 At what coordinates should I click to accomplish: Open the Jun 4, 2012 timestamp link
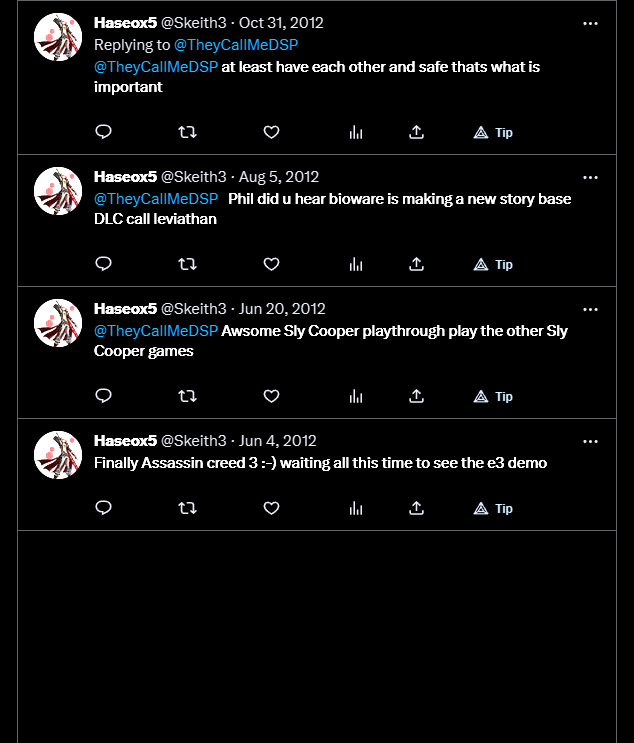pos(277,441)
